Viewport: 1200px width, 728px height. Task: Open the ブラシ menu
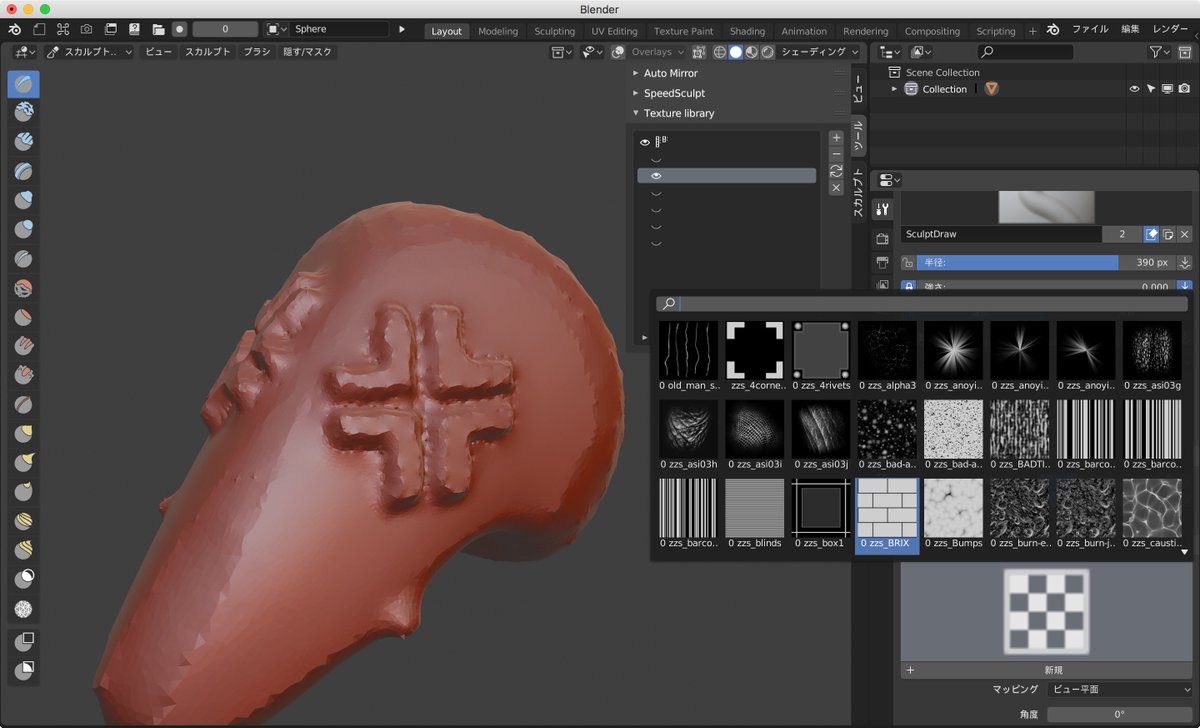[x=257, y=52]
